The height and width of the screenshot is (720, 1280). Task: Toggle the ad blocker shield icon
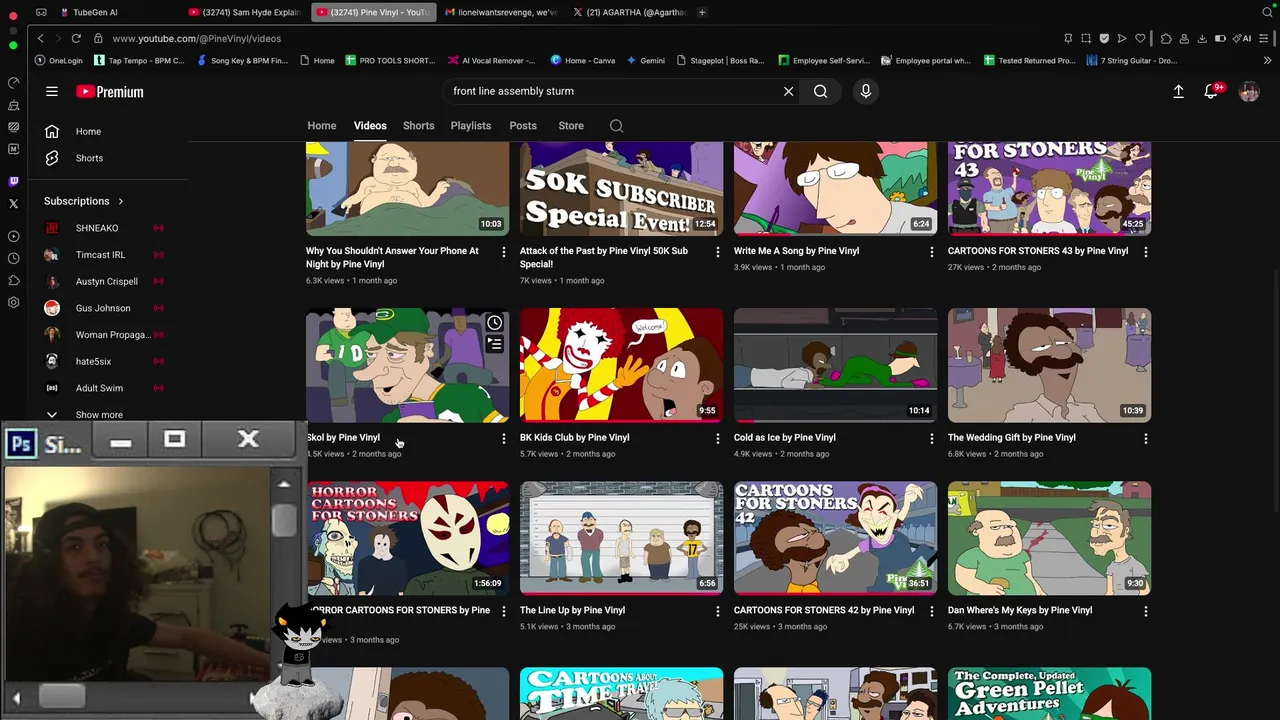1104,38
